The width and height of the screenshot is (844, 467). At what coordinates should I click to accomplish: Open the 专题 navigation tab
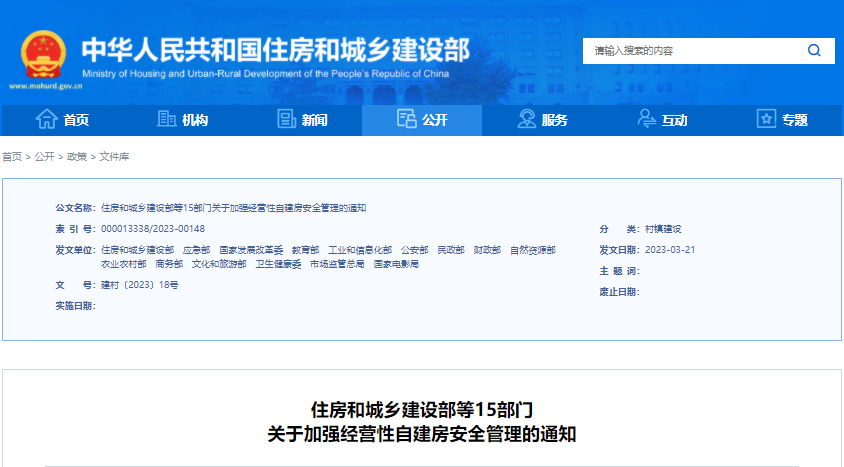[x=782, y=120]
